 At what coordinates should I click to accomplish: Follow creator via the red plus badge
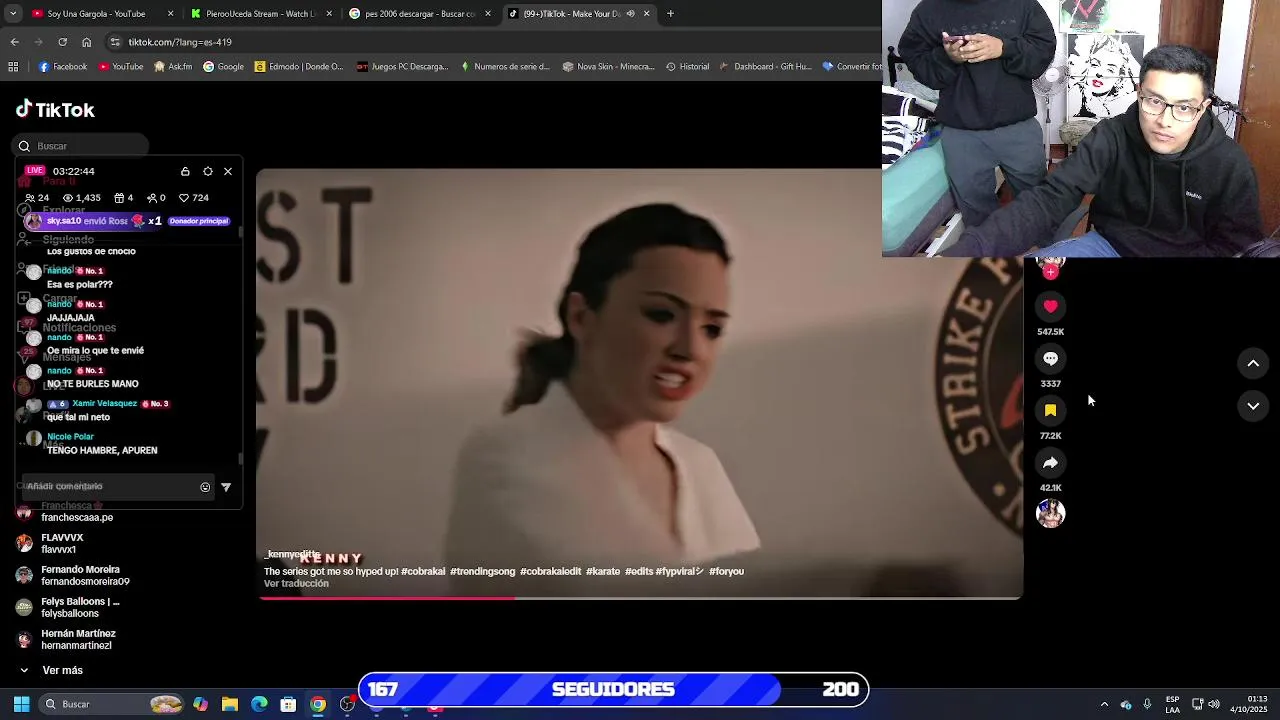point(1050,272)
